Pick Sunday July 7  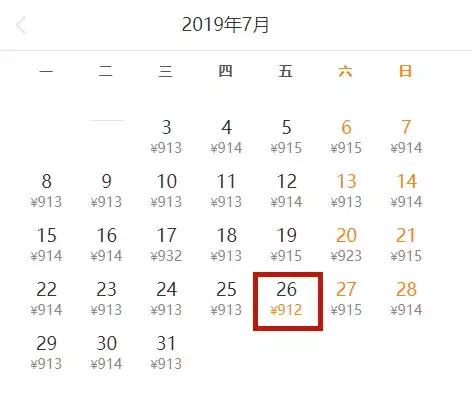point(406,137)
